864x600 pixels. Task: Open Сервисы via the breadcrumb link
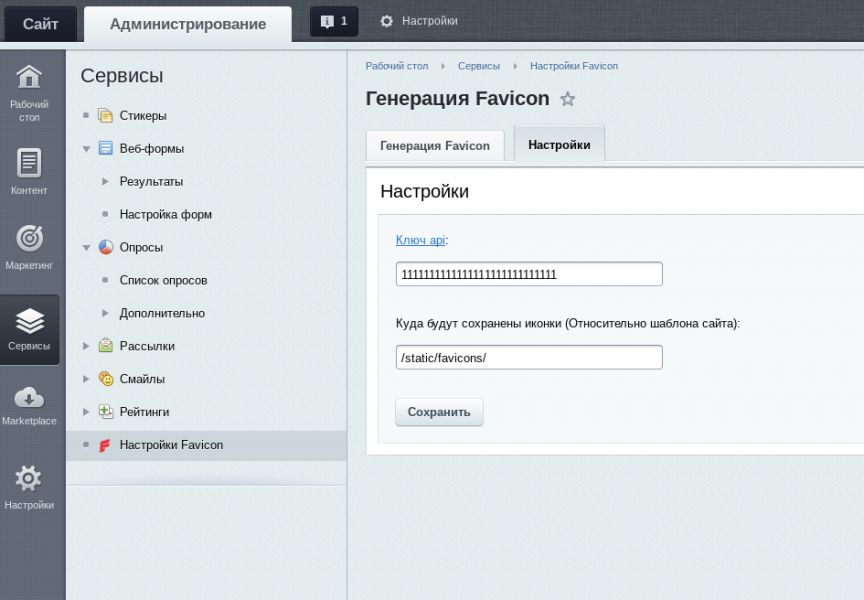pos(478,65)
